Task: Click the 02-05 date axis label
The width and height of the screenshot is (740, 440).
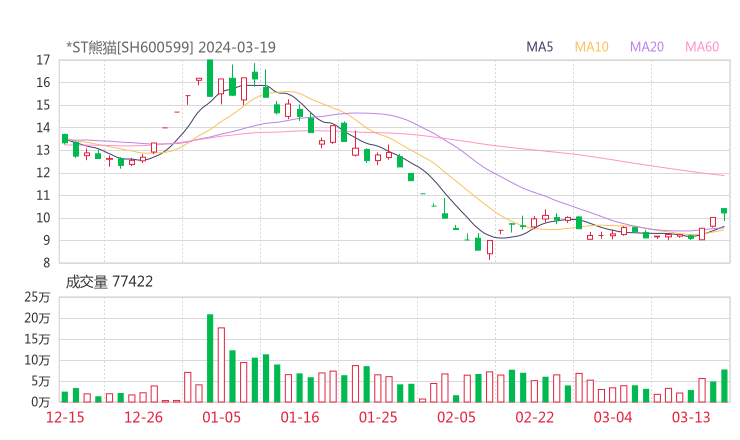Action: [x=456, y=417]
